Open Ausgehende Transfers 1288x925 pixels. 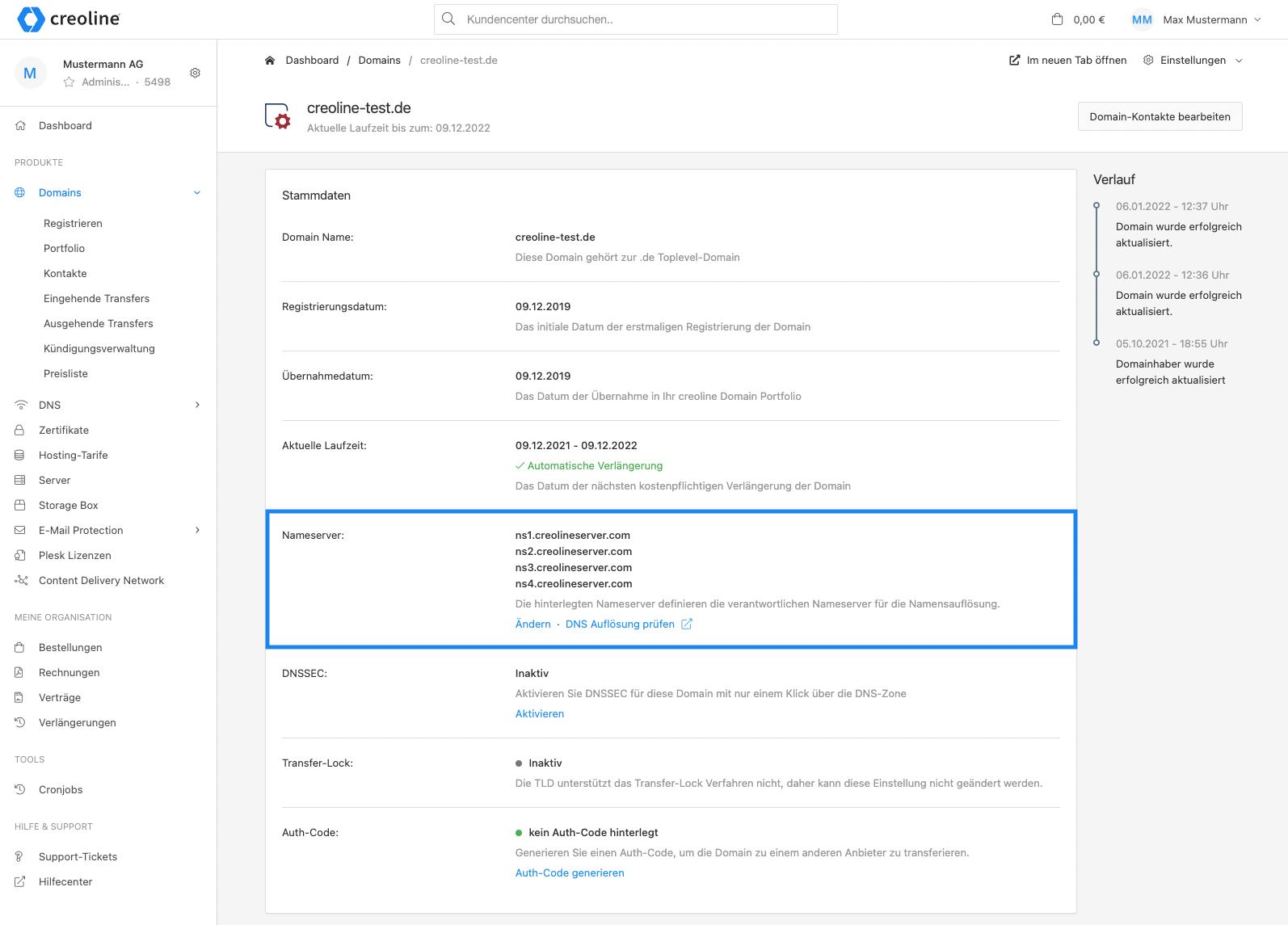pyautogui.click(x=98, y=323)
